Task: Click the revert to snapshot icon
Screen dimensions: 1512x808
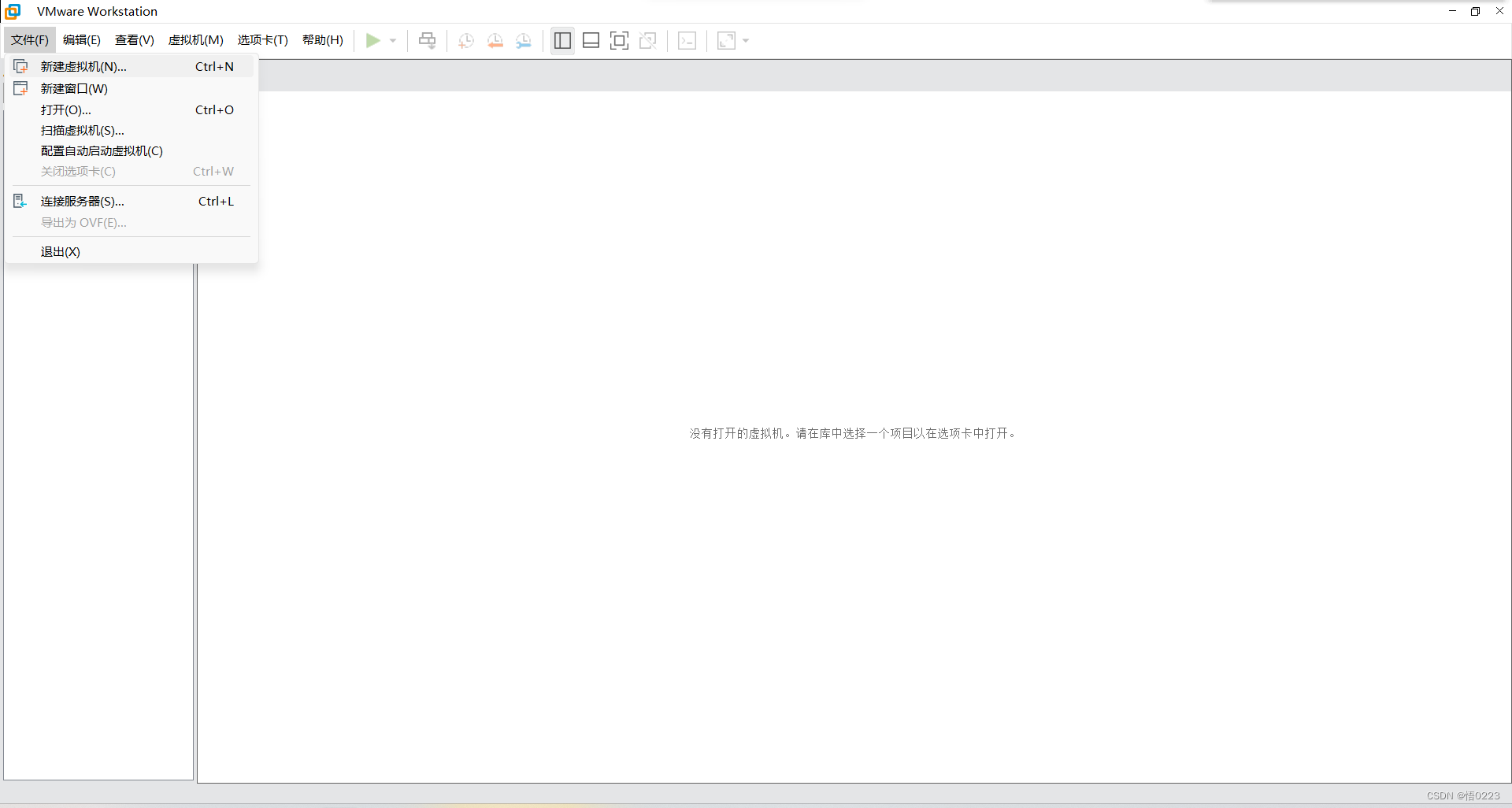Action: (495, 41)
